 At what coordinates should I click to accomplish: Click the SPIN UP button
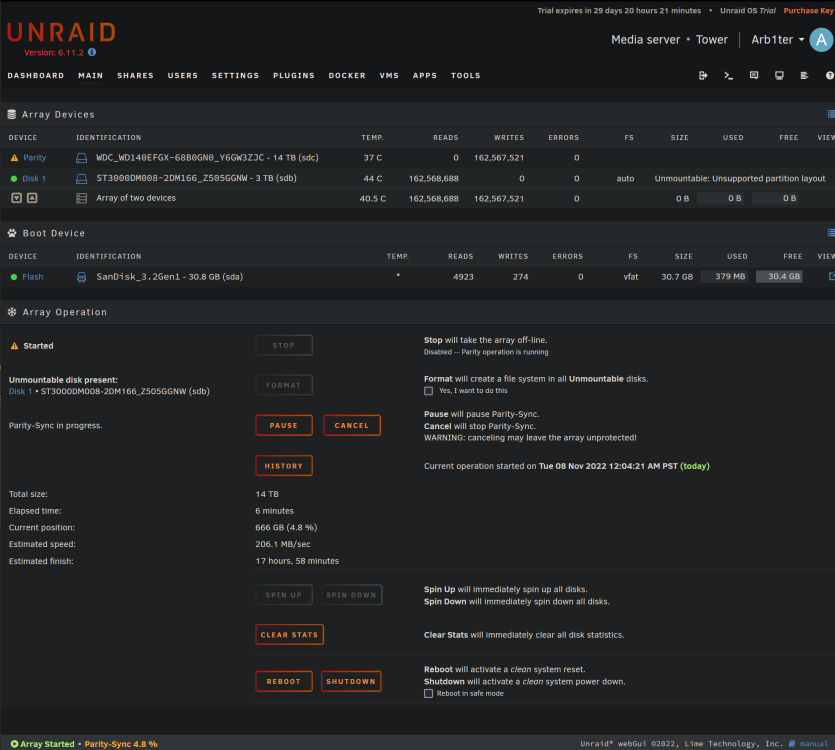284,595
